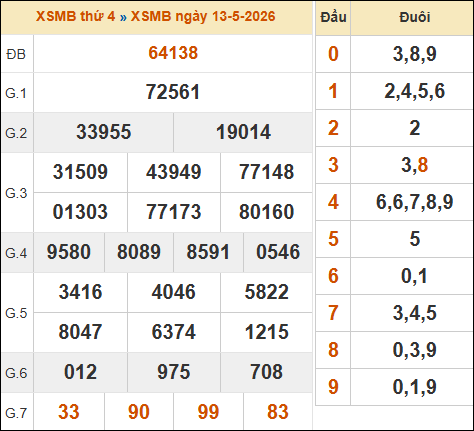Click G.7 number 90

coord(139,412)
